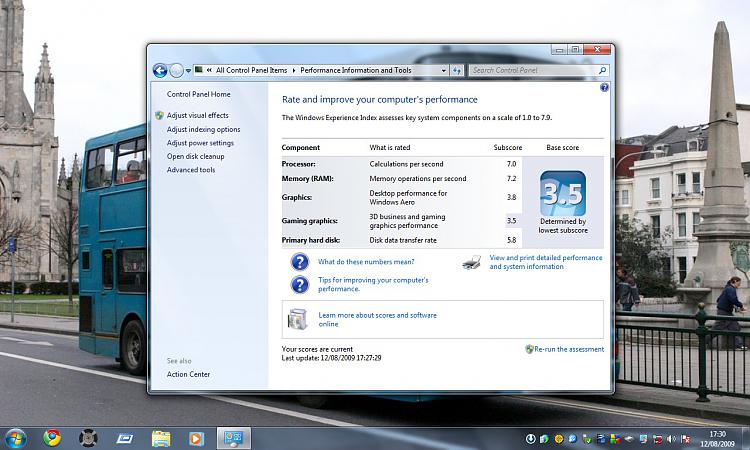The height and width of the screenshot is (450, 750).
Task: Click highlighted Gaming graphics subscore 3.5
Action: 511,220
